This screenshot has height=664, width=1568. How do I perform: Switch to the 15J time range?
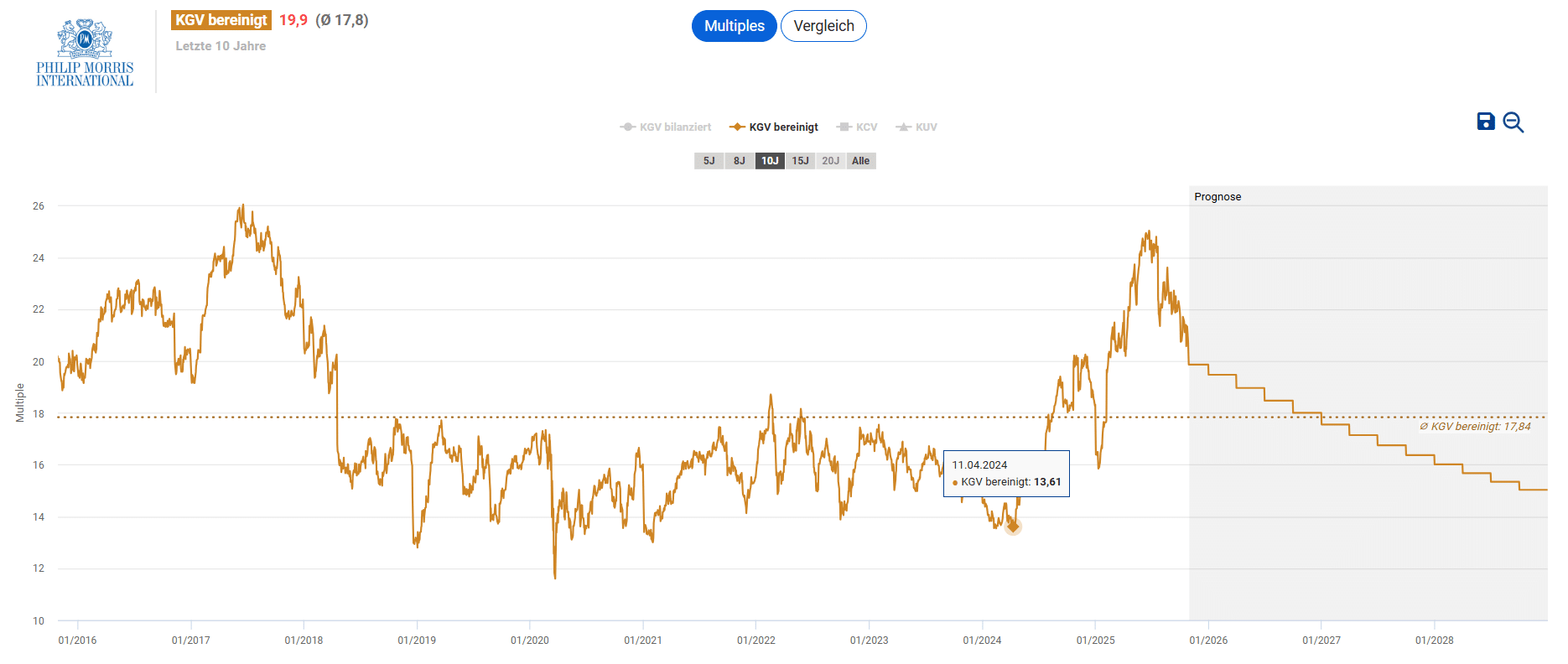point(800,161)
